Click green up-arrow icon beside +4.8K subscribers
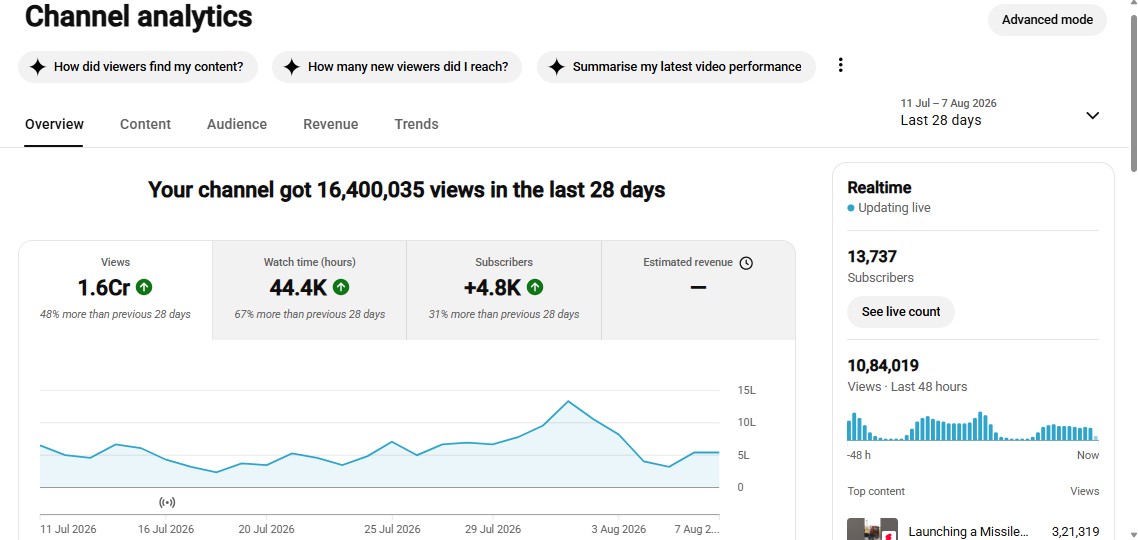 tap(535, 287)
